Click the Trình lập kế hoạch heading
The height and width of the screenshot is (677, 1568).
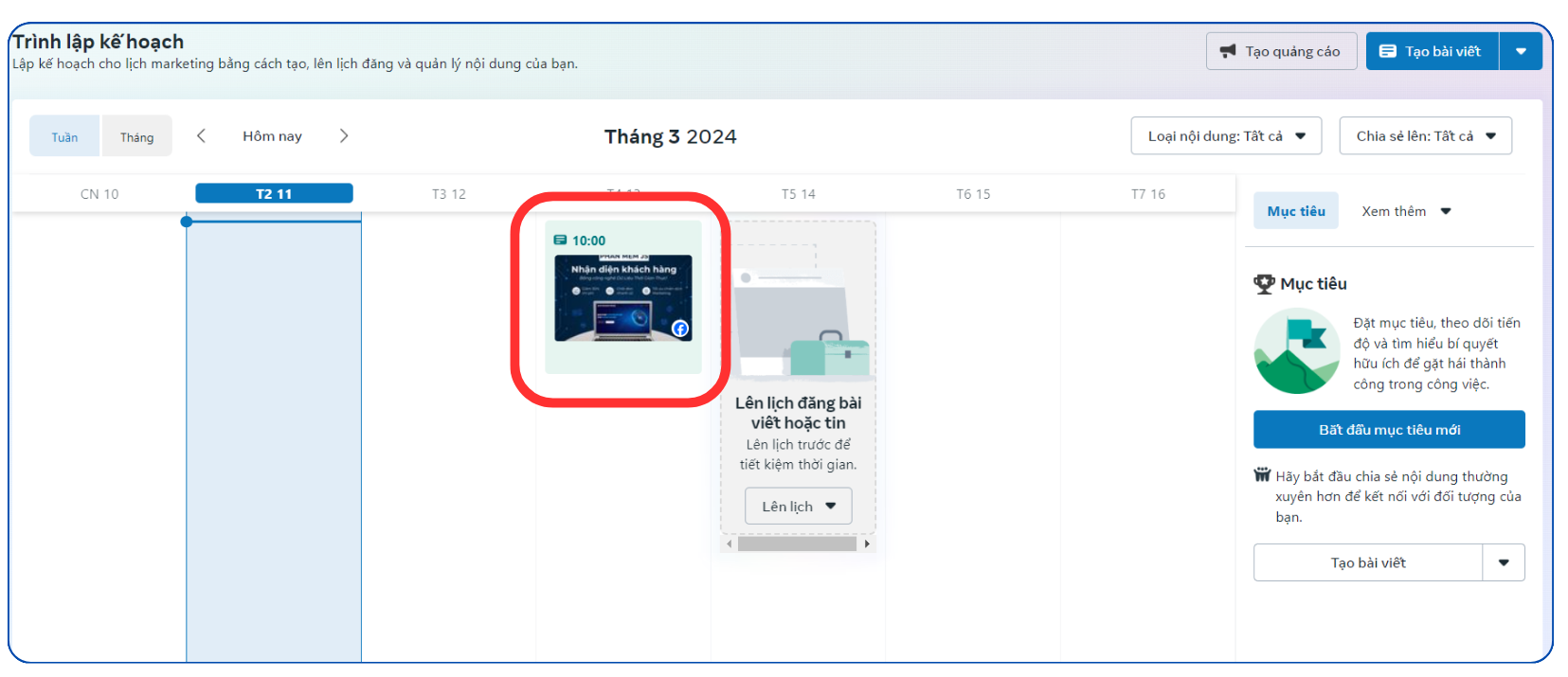point(98,42)
